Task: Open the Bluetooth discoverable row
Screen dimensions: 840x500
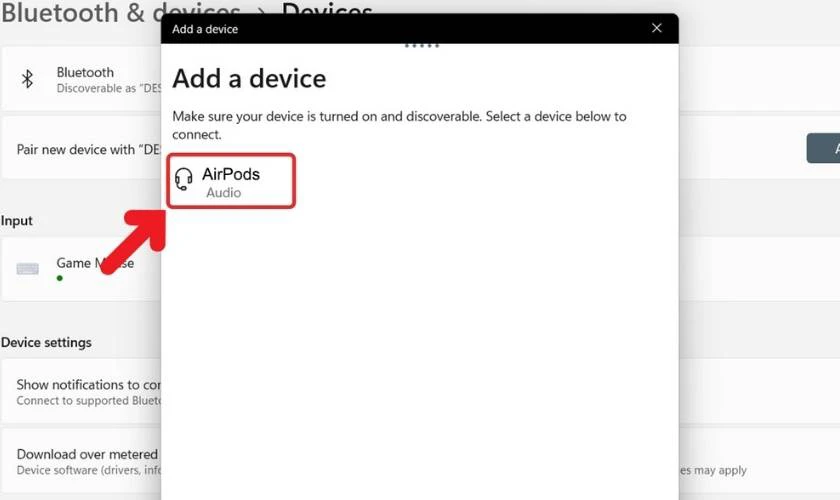Action: 85,79
